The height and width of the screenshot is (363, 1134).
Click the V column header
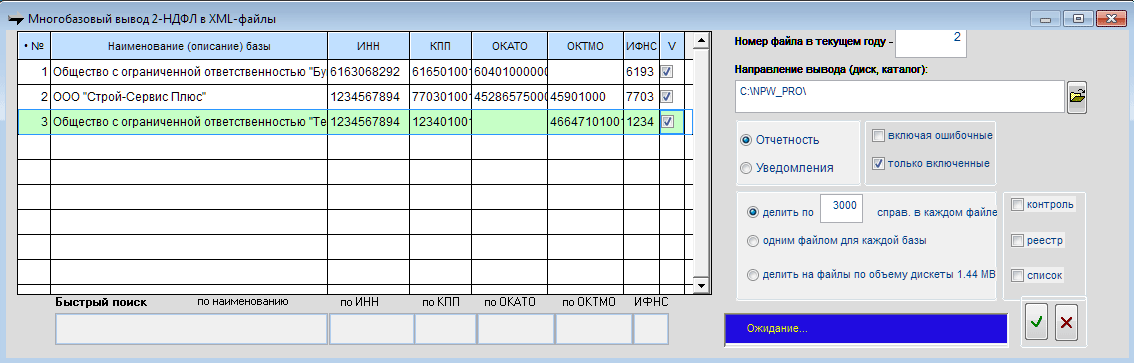pos(671,46)
